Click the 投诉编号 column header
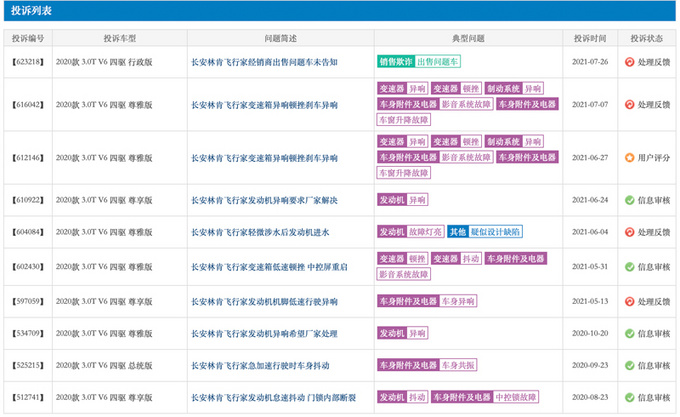Viewport: 680px width, 417px height. point(28,38)
